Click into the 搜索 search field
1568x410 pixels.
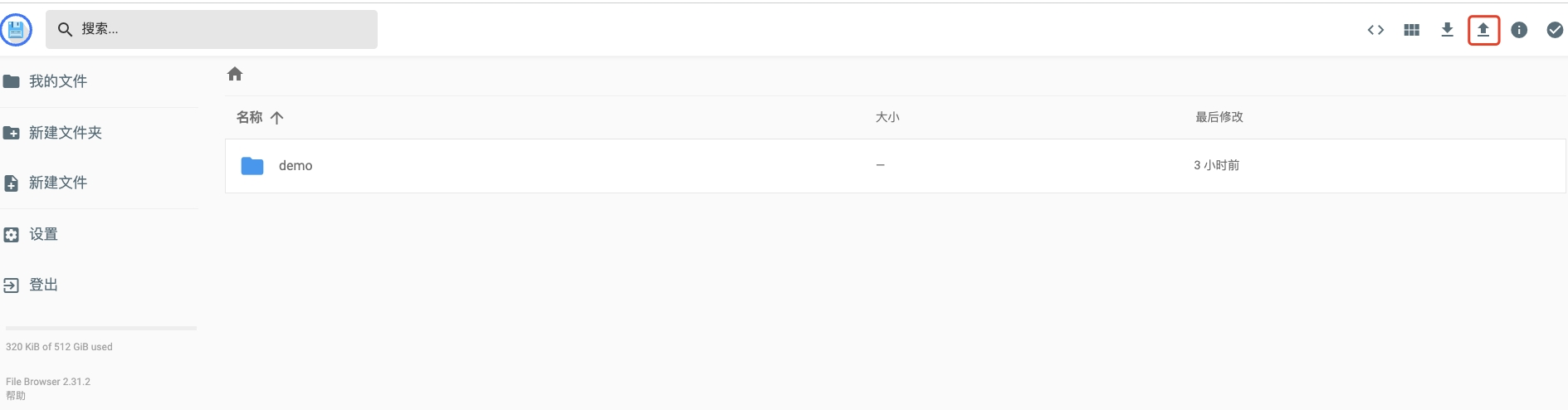pos(224,30)
